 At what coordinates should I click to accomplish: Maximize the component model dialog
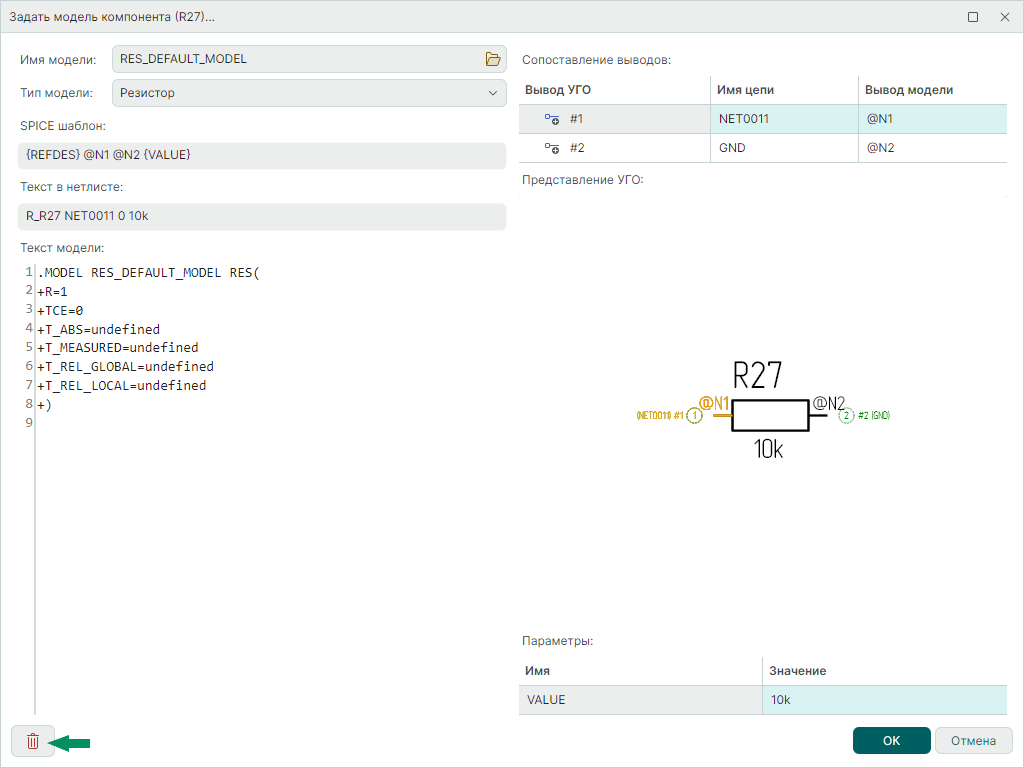(x=972, y=17)
